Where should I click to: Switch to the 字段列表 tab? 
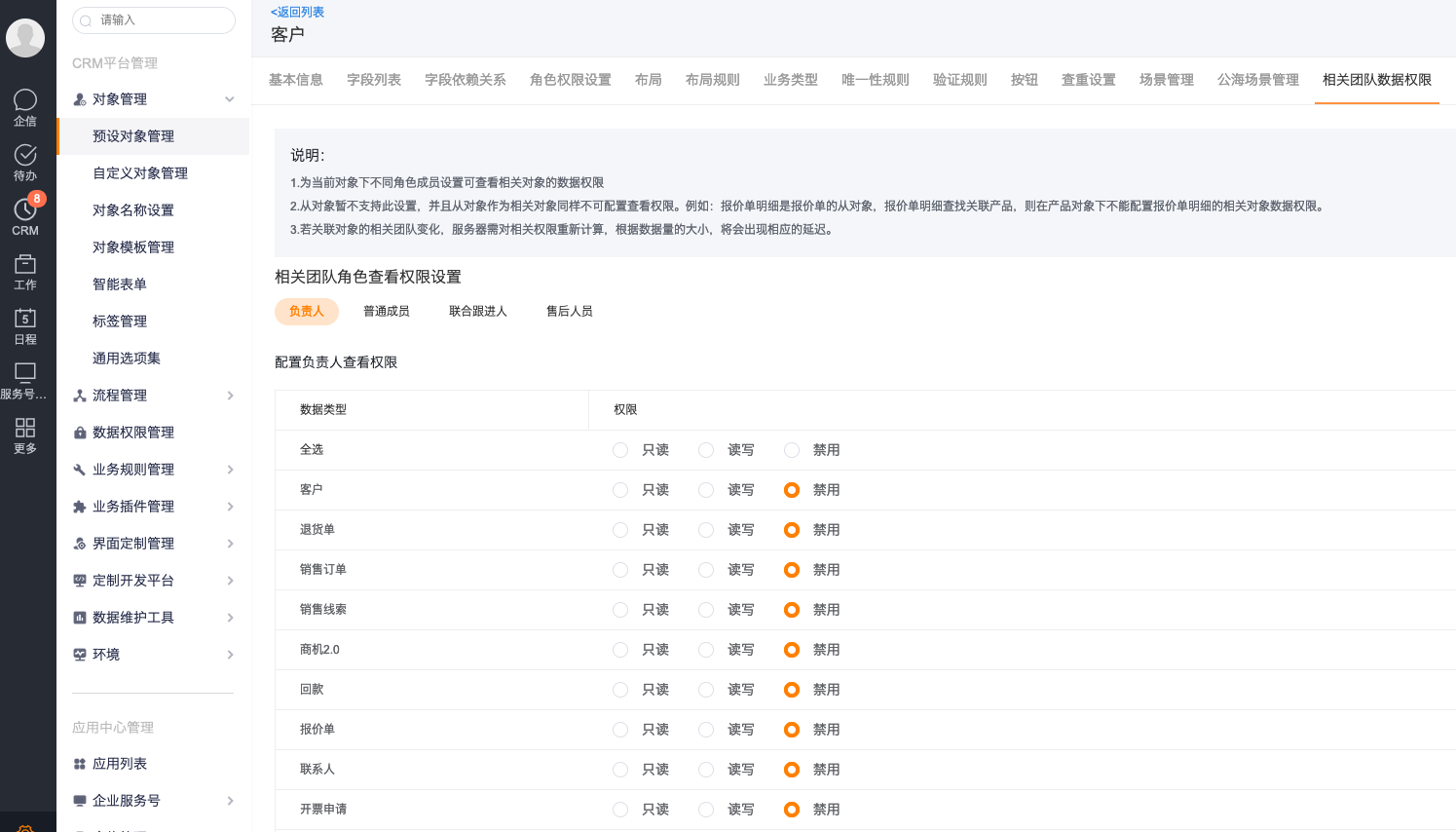(x=374, y=80)
